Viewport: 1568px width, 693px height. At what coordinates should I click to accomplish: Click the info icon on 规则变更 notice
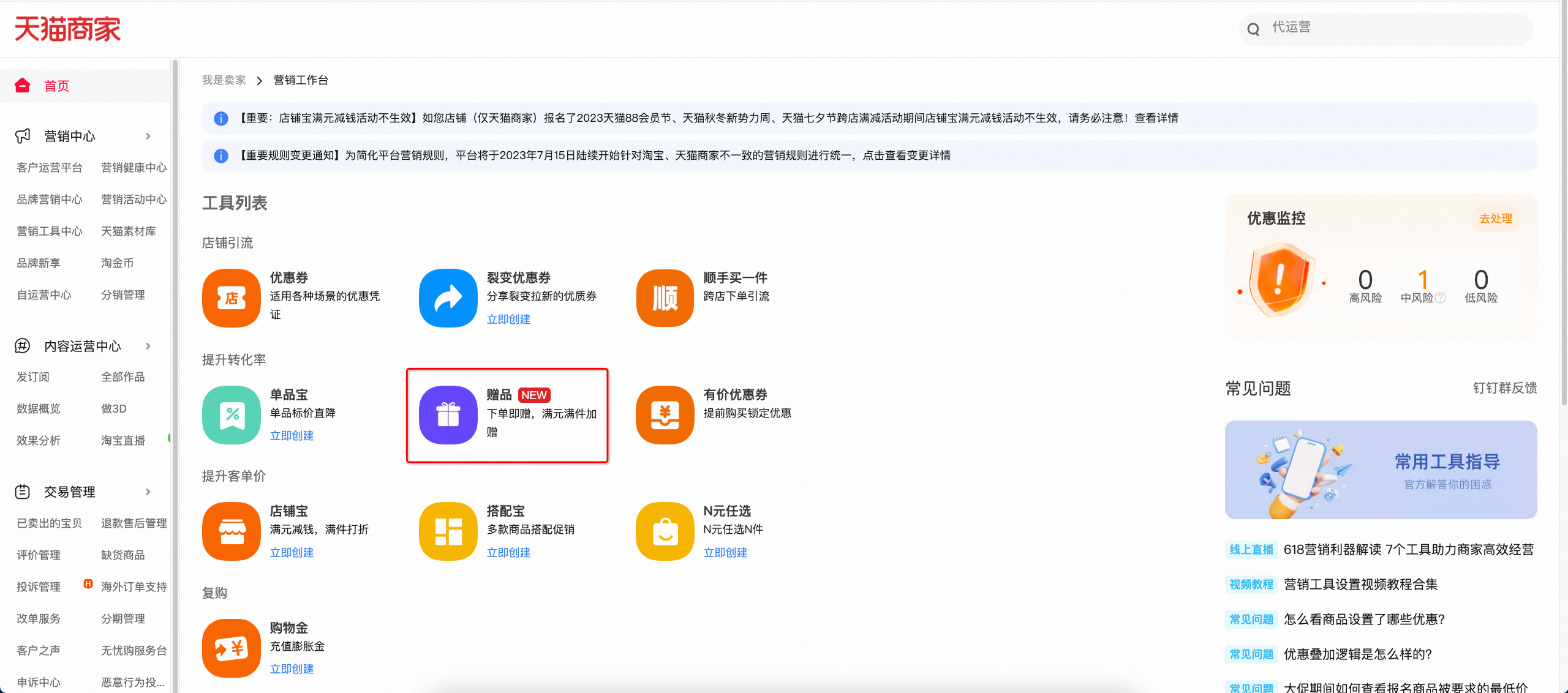(x=221, y=155)
